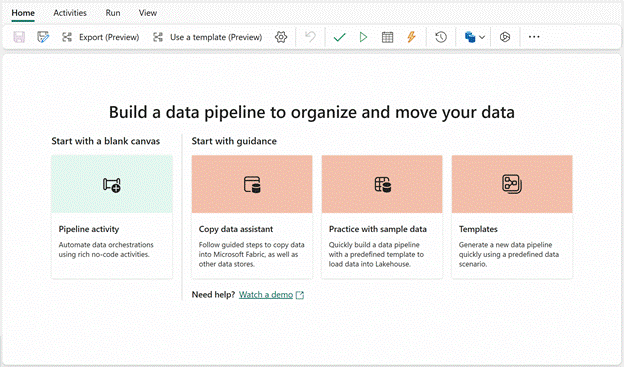Run the pipeline with the play icon

point(363,37)
